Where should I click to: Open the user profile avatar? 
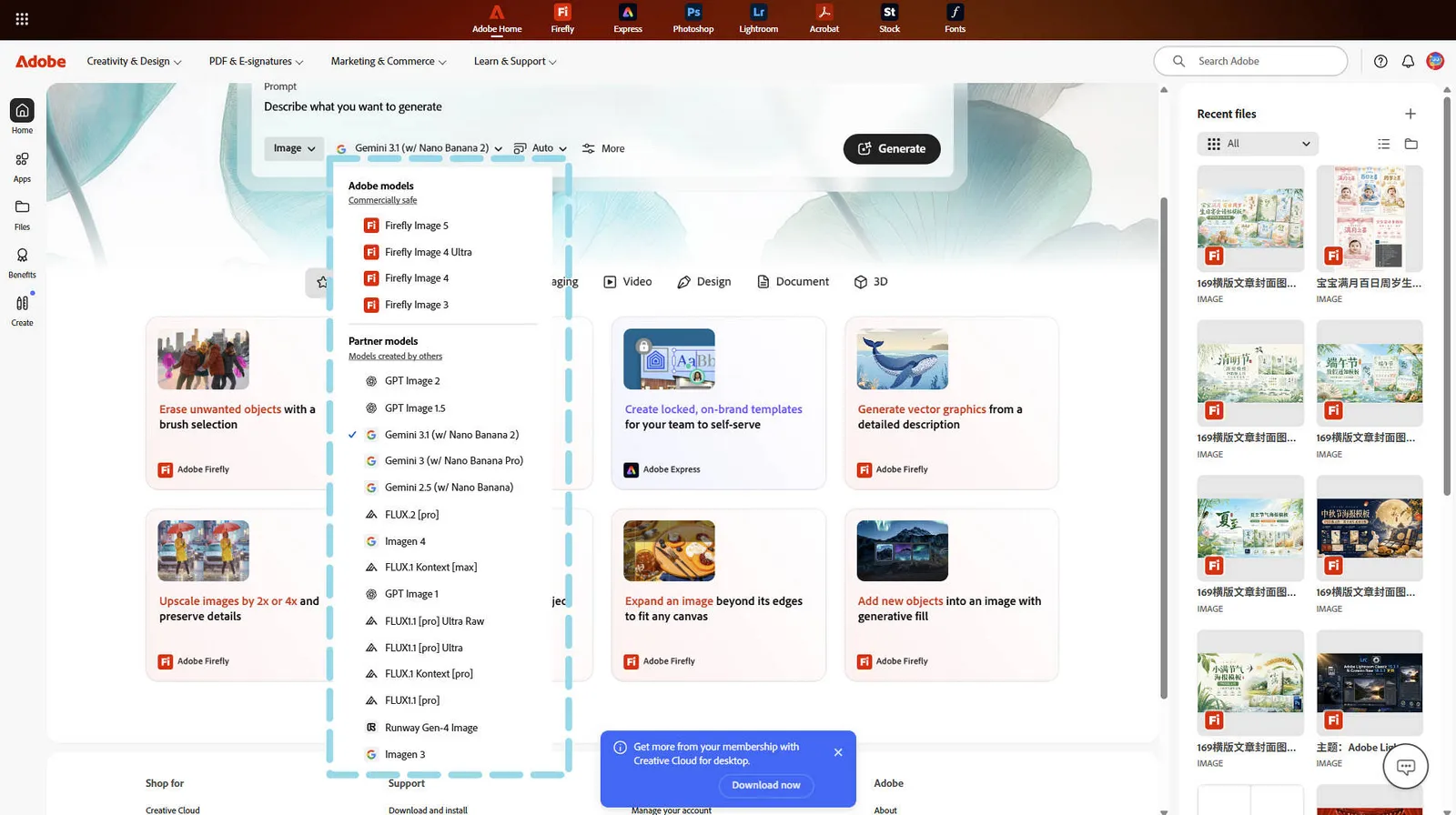(x=1435, y=61)
